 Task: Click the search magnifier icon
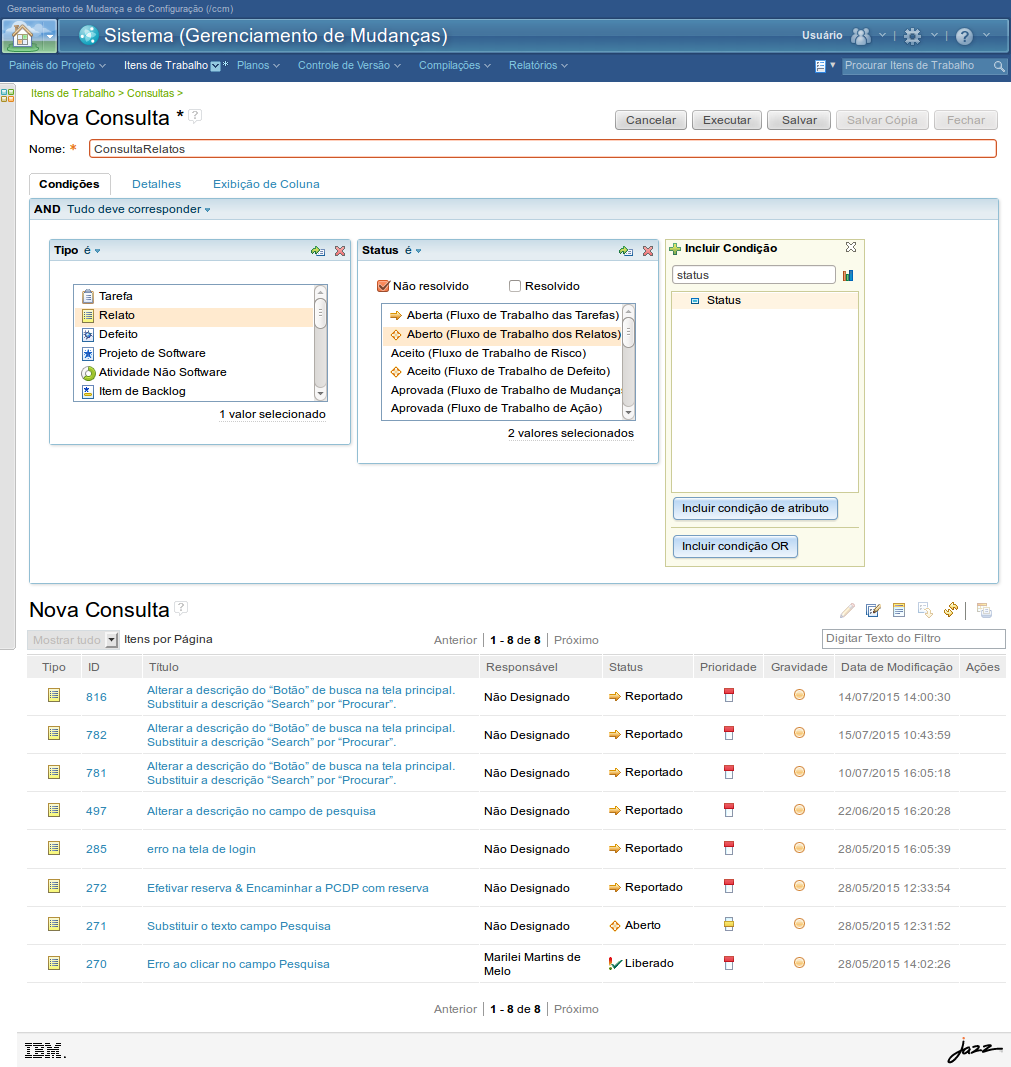point(999,66)
